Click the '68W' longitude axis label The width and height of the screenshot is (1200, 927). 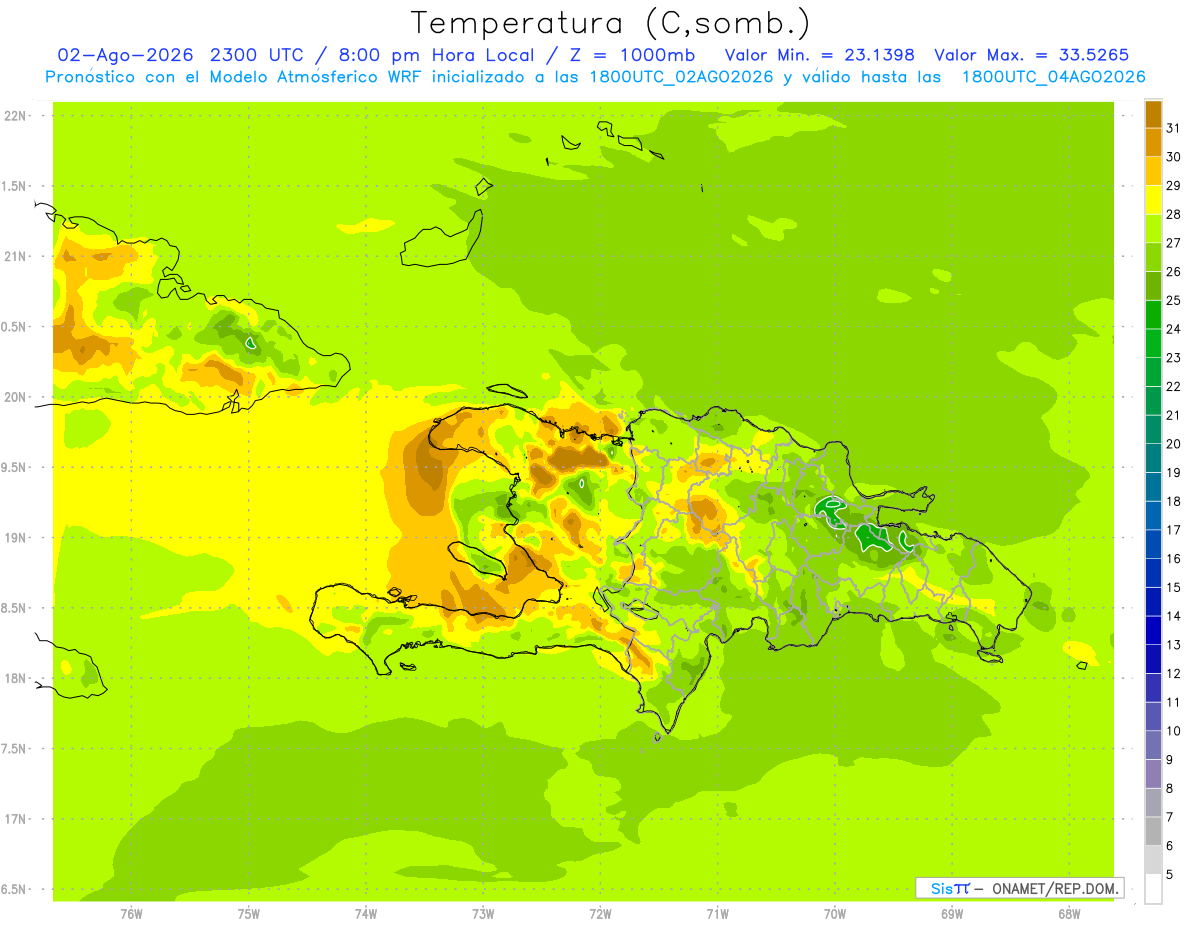1069,913
